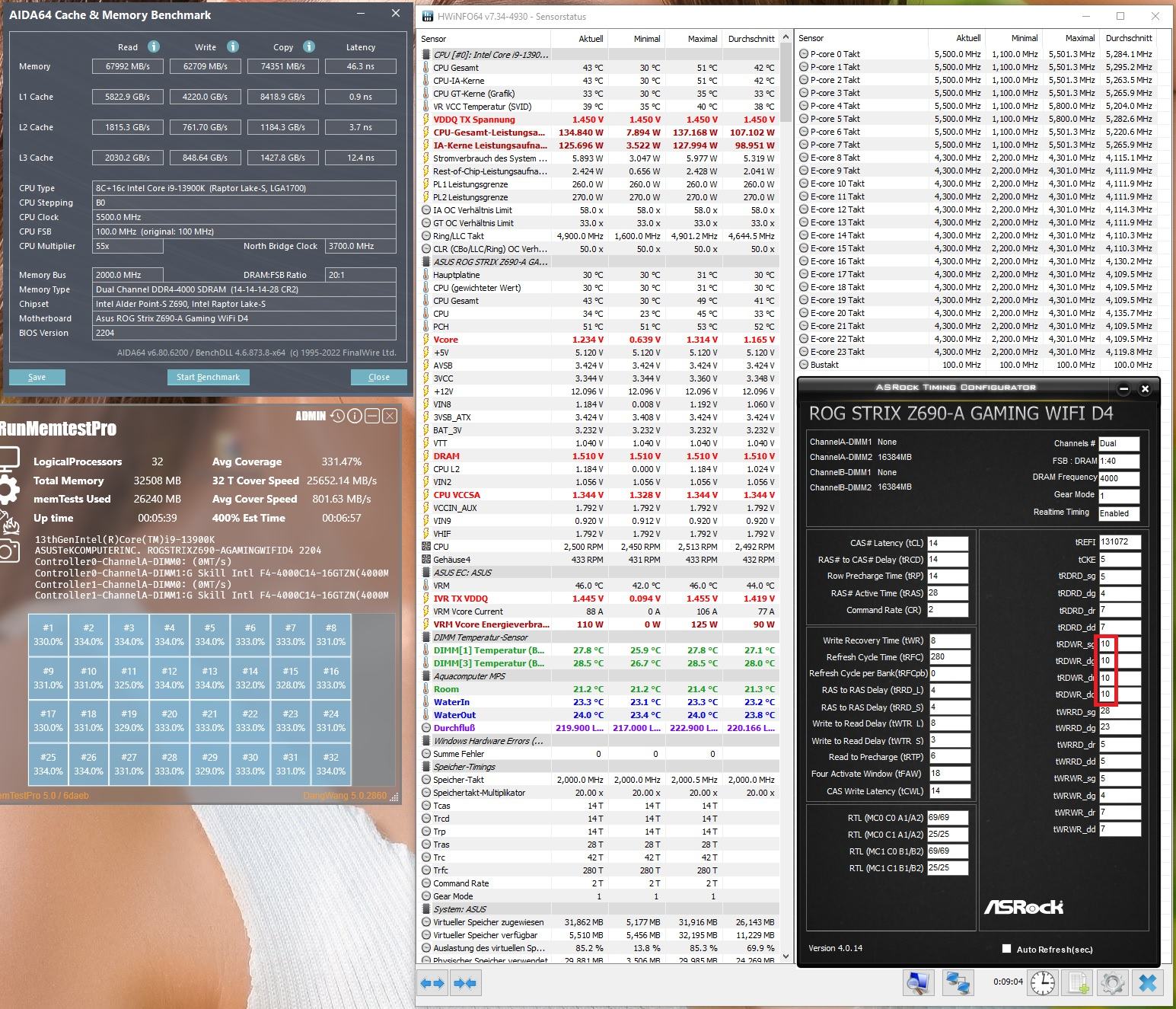Select the Windows Hardware Errors group row
This screenshot has width=1176, height=1009.
click(598, 741)
